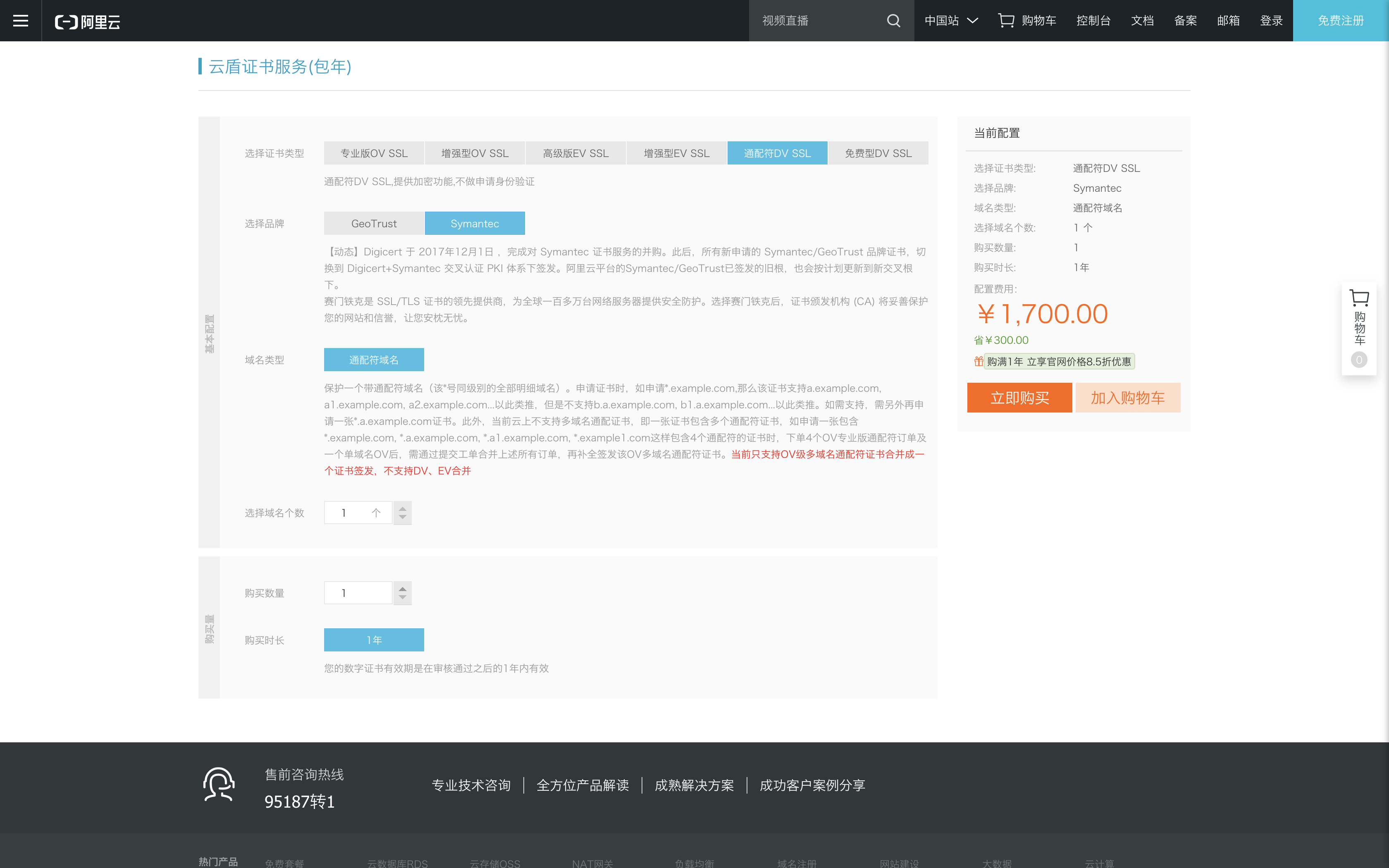Expand the 中国站 region dropdown
The height and width of the screenshot is (868, 1389).
coord(951,21)
